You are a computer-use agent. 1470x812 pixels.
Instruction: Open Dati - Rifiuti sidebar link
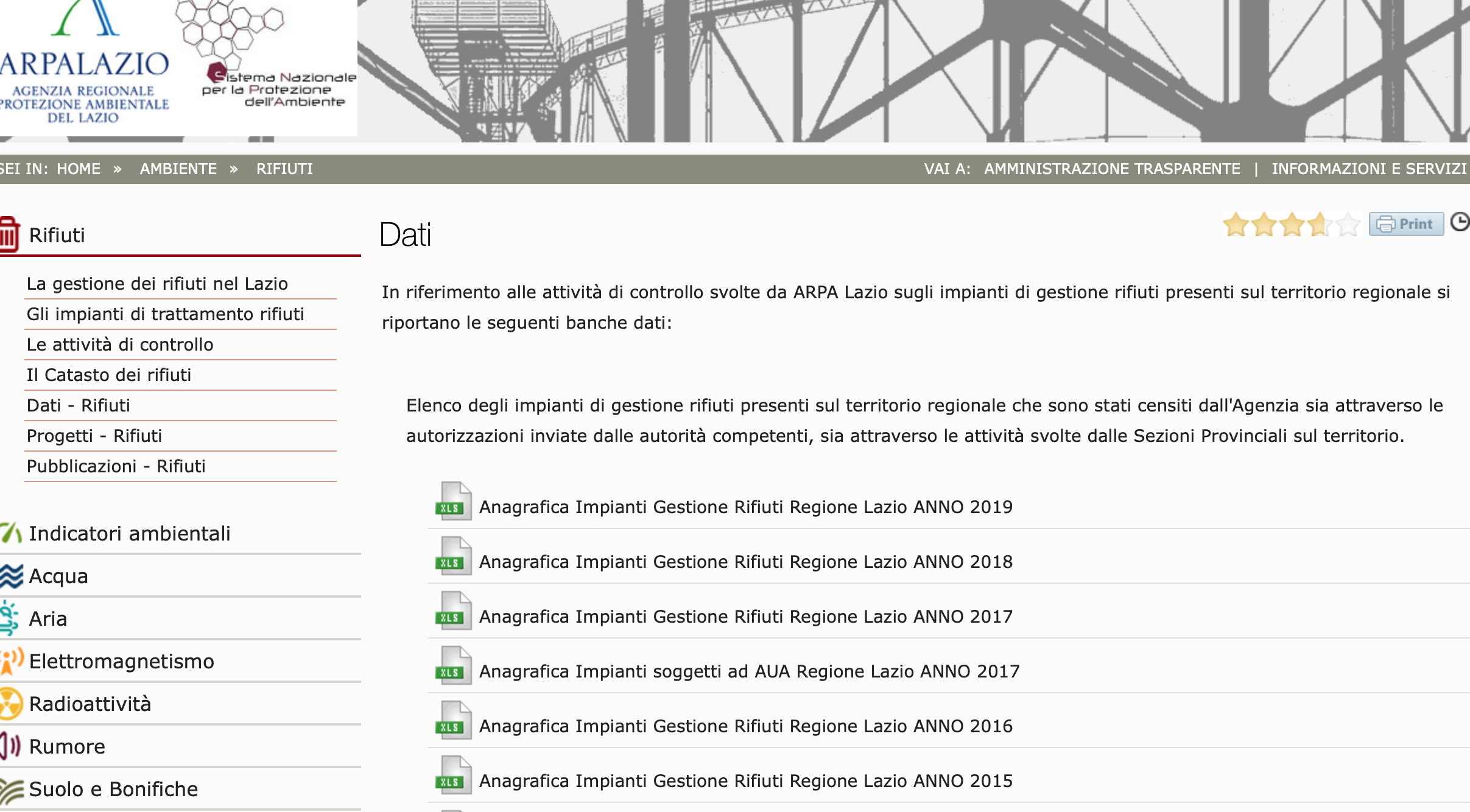(x=79, y=405)
